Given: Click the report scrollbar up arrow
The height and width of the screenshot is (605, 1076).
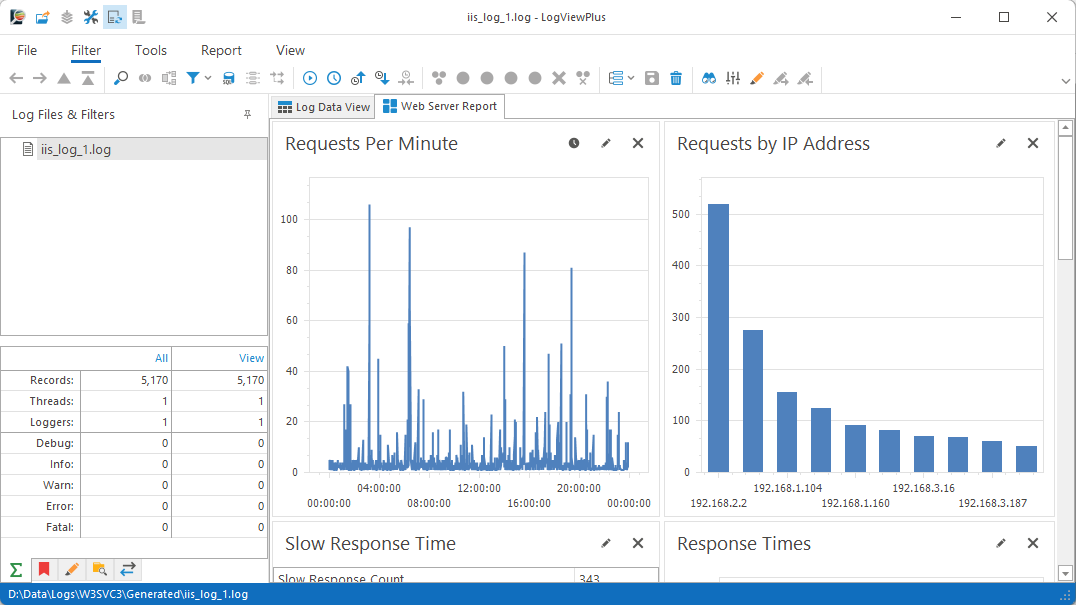Looking at the screenshot, I should pos(1065,128).
